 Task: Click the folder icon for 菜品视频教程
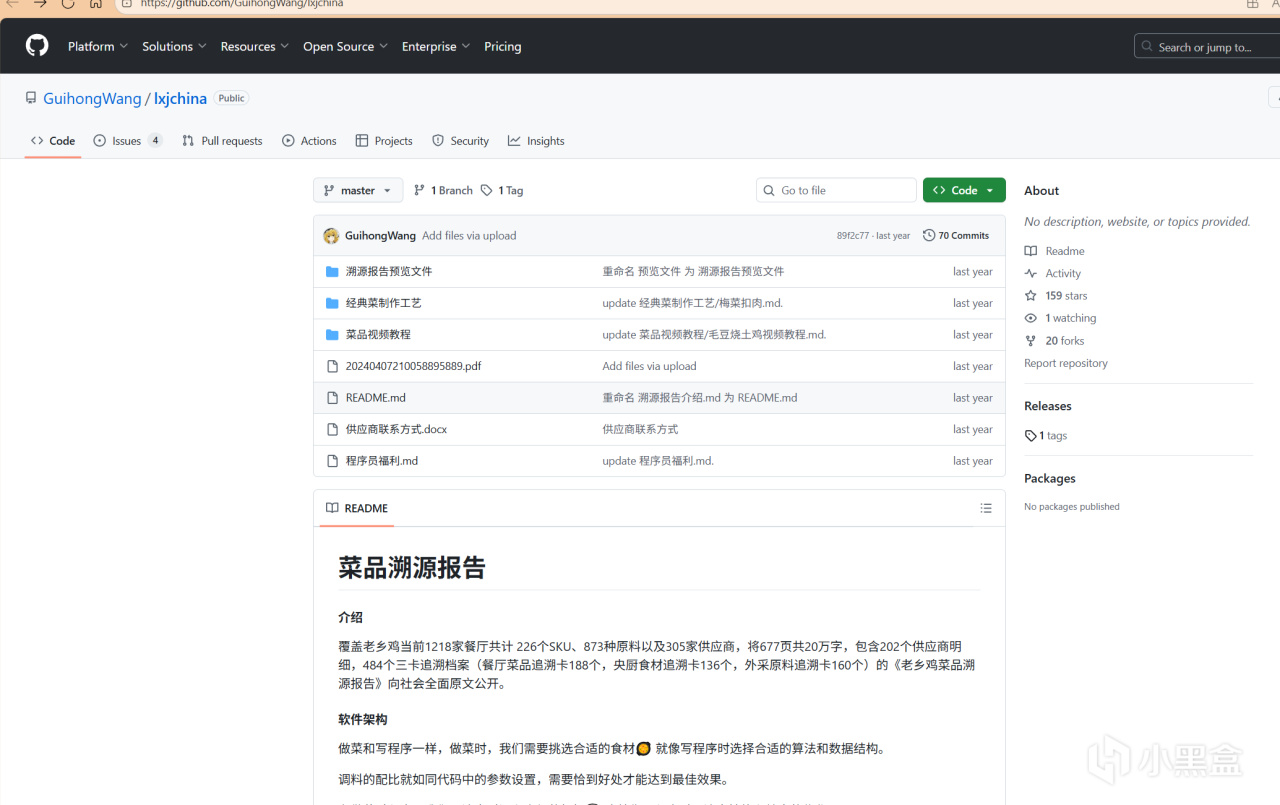pos(332,335)
